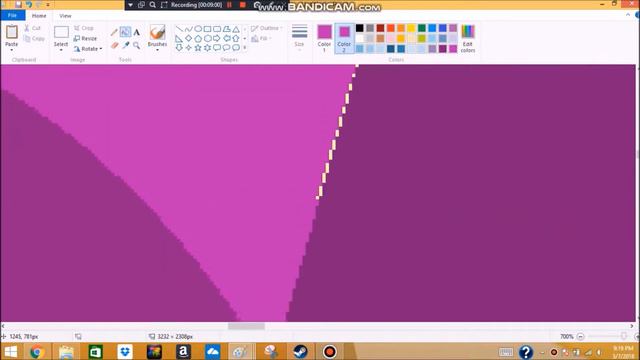Open the Paste dropdown arrow

(12, 50)
